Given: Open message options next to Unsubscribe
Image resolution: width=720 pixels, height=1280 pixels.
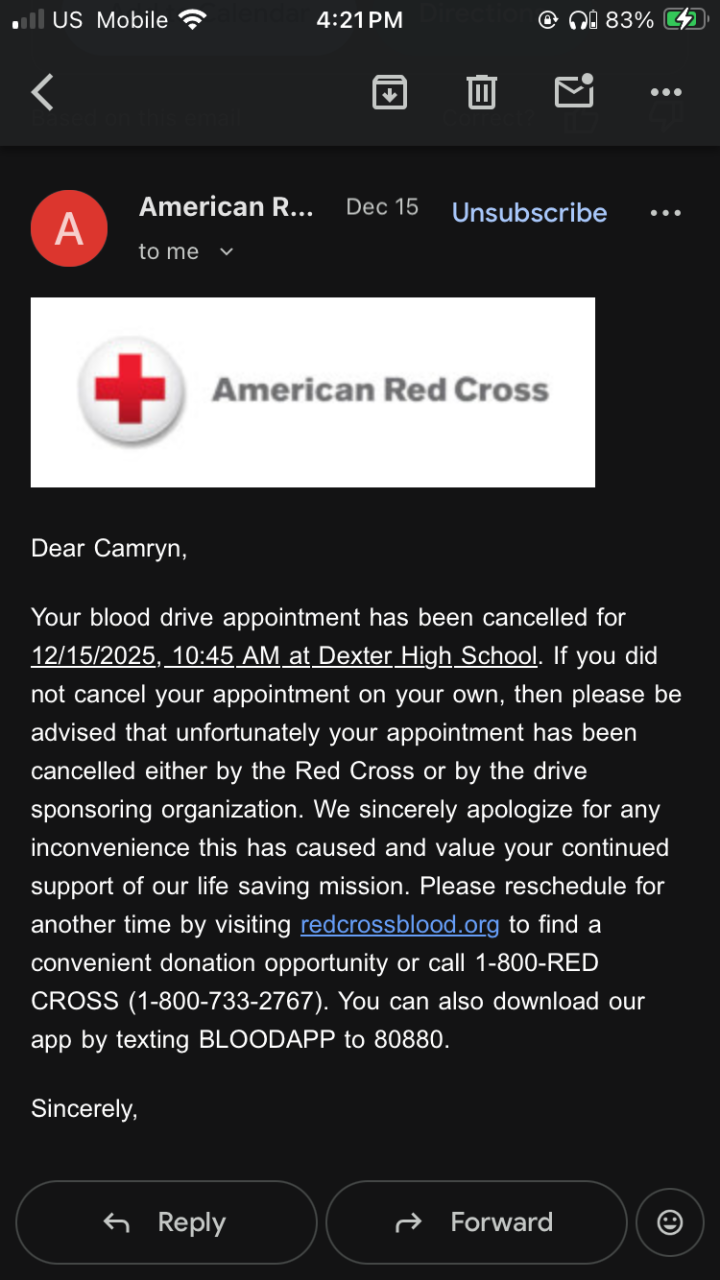Looking at the screenshot, I should pyautogui.click(x=666, y=213).
